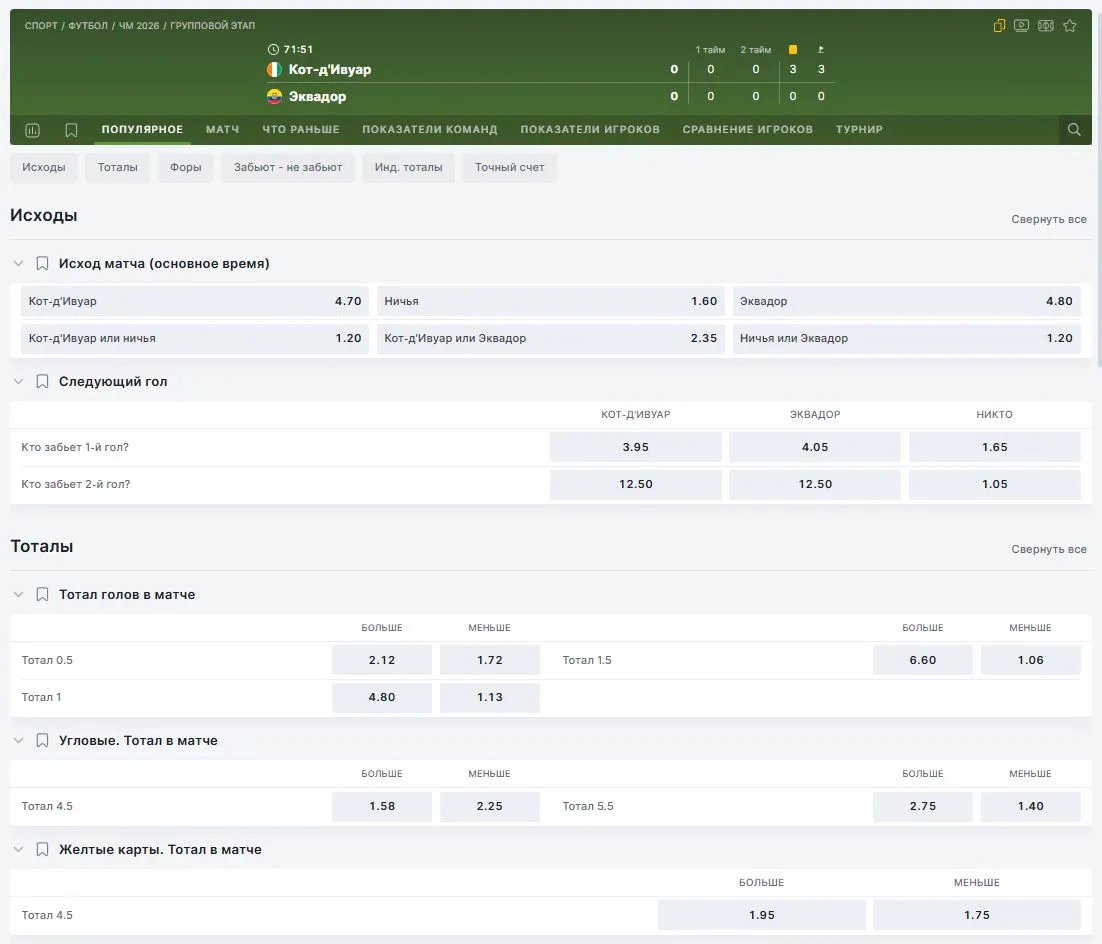1102x944 pixels.
Task: Pick Кот-д'Ивуар first goal odds 3.95
Action: coord(635,447)
